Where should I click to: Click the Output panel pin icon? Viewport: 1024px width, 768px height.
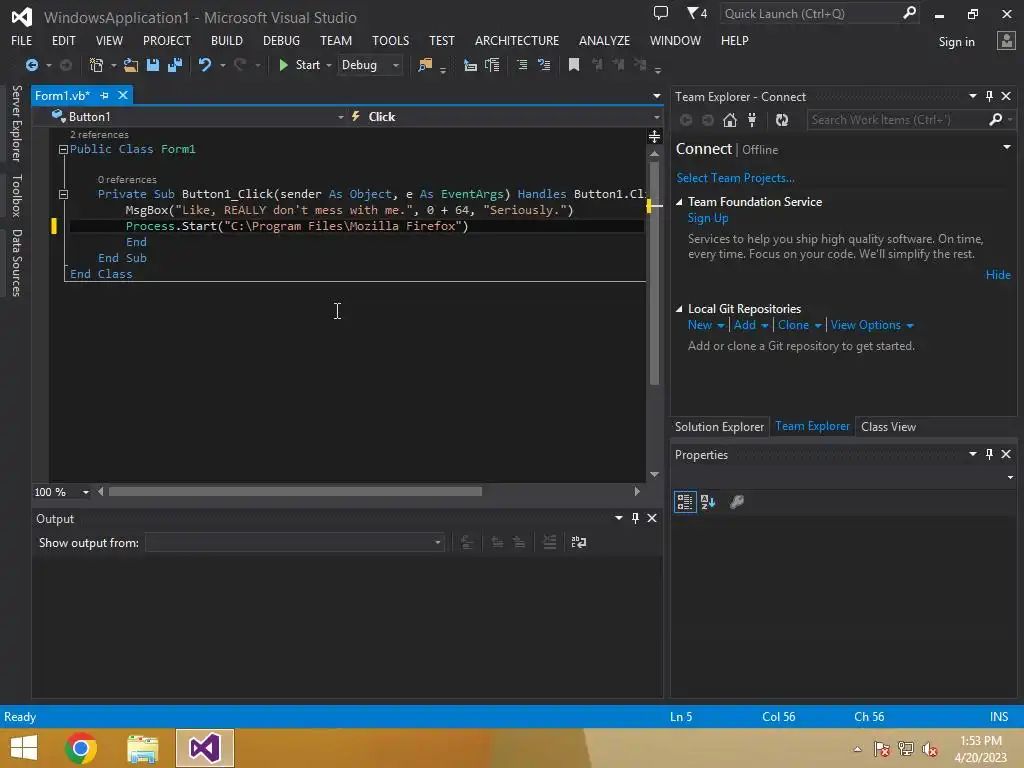(635, 518)
